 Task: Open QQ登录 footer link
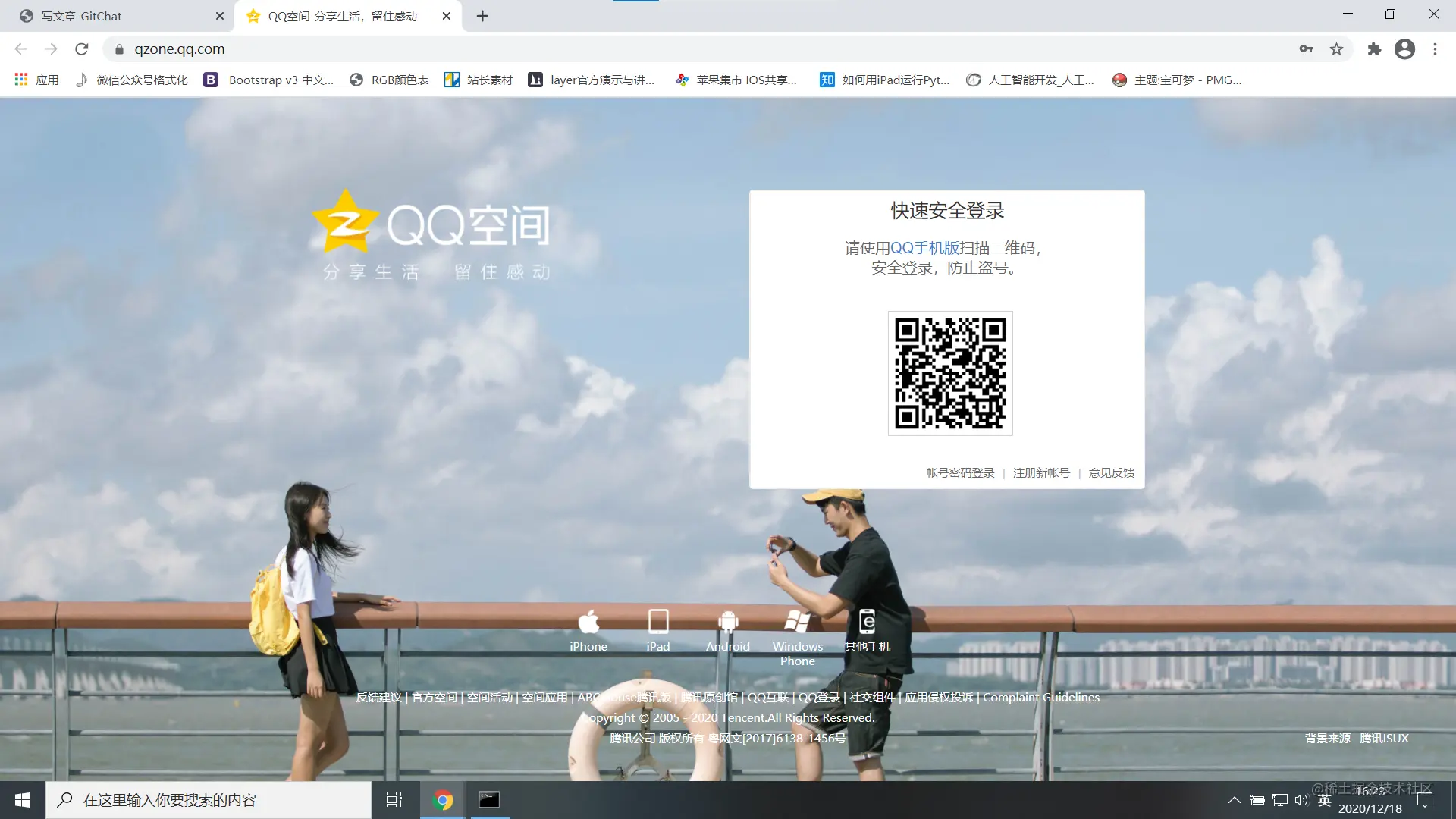pos(819,698)
